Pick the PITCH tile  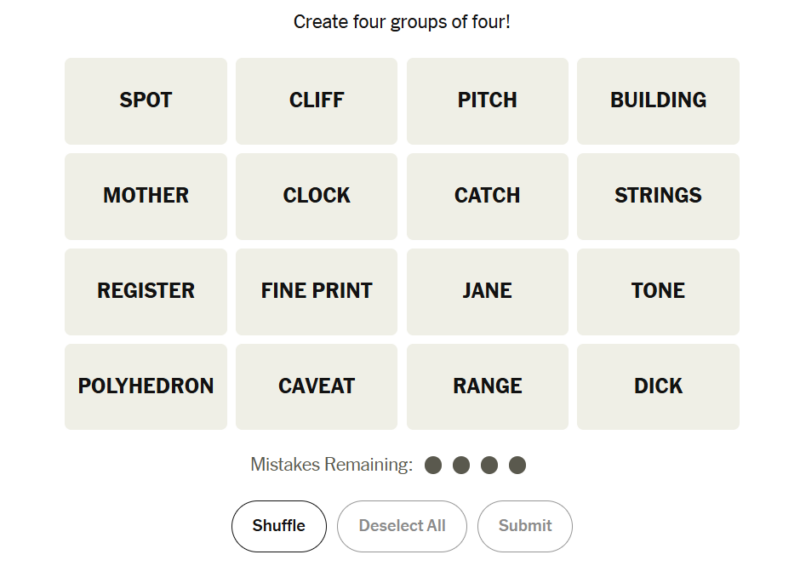pos(487,101)
